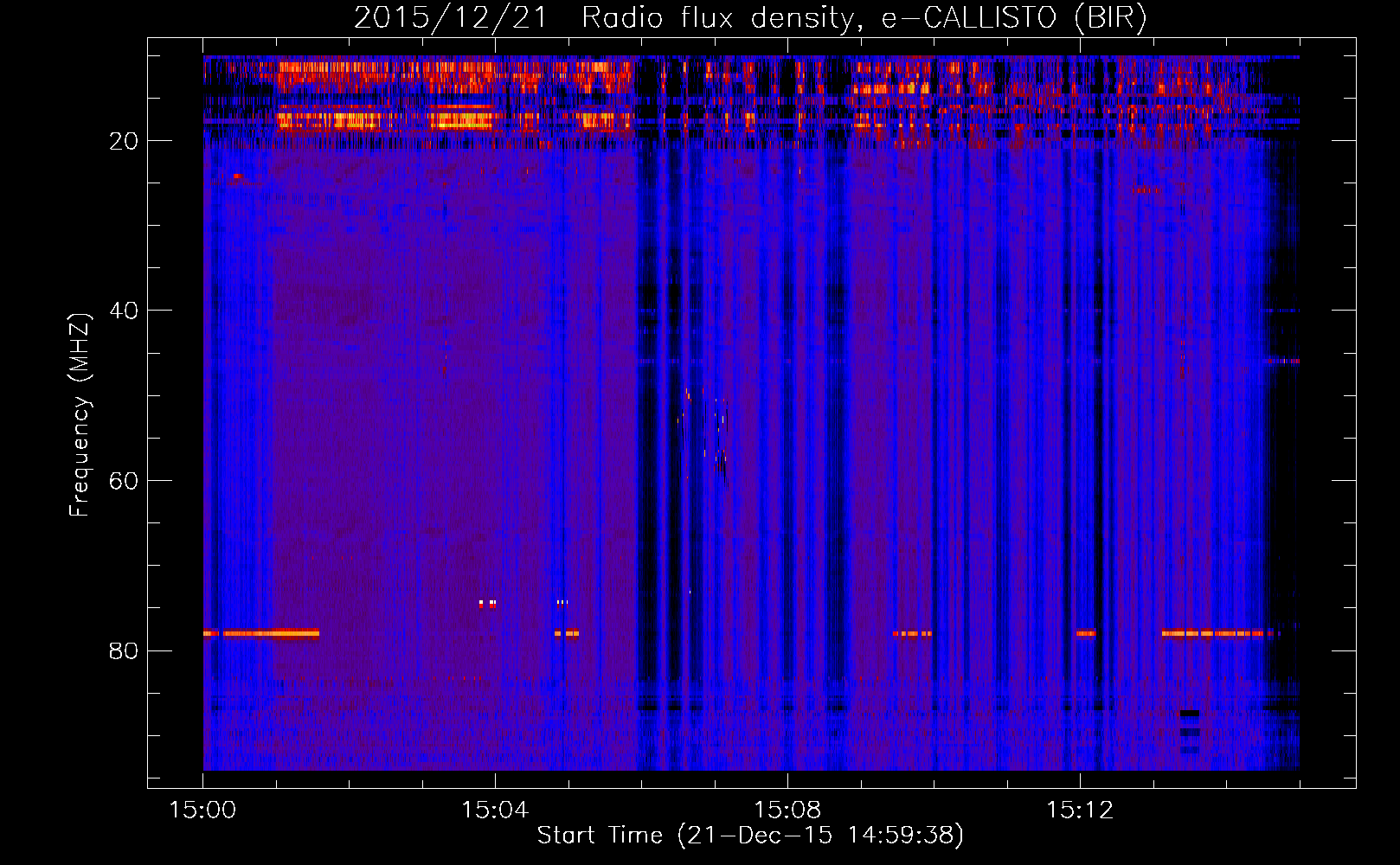Click the 'Start Time (21-Dec-15 14:59:38)' label
The width and height of the screenshot is (1400, 865).
point(750,835)
